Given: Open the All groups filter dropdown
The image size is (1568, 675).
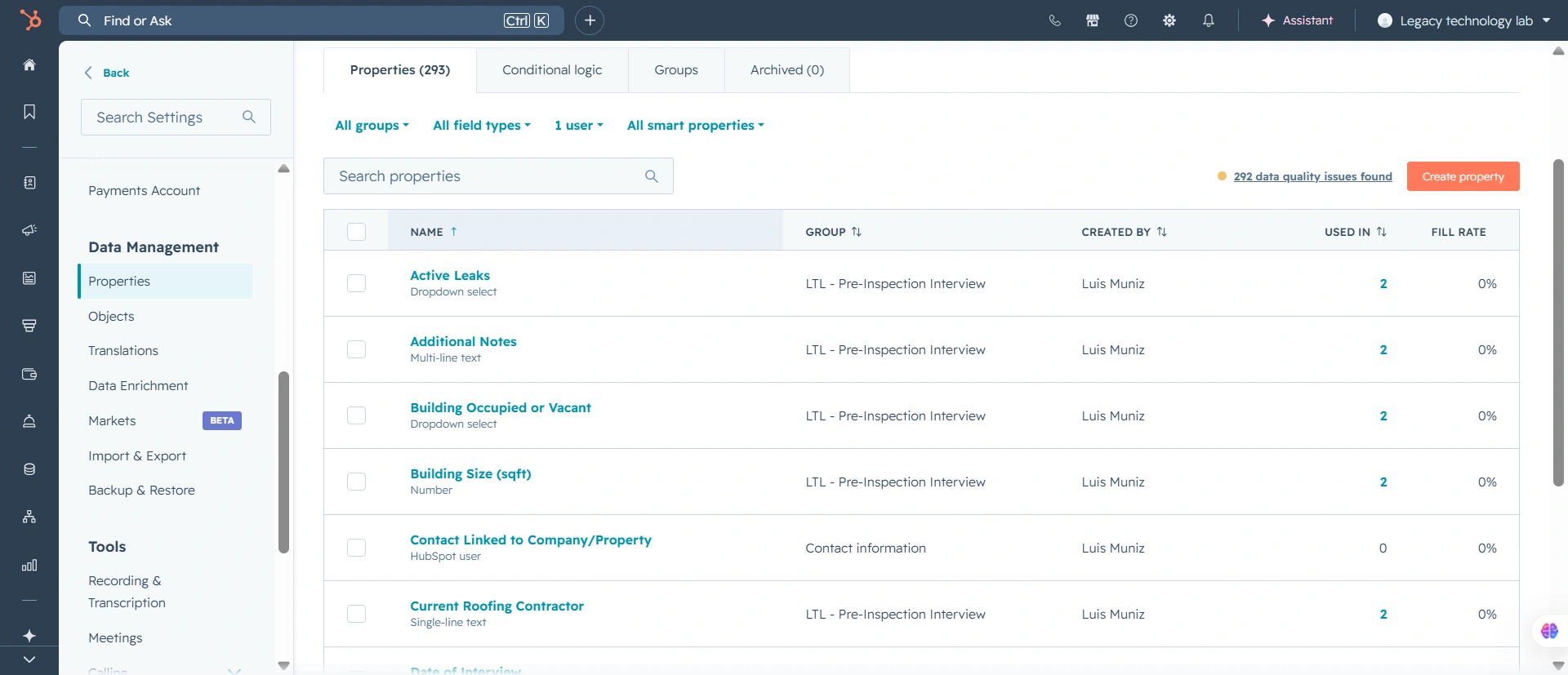Looking at the screenshot, I should point(372,125).
